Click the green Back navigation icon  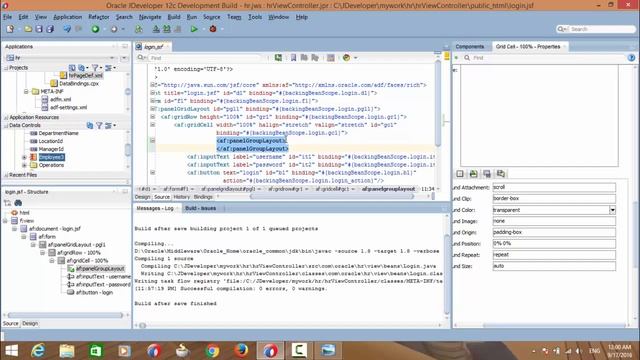95,29
